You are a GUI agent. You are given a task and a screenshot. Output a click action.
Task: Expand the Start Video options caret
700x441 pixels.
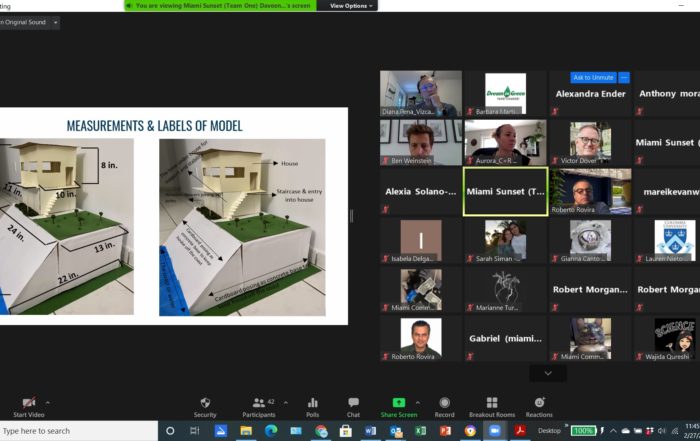pos(48,403)
